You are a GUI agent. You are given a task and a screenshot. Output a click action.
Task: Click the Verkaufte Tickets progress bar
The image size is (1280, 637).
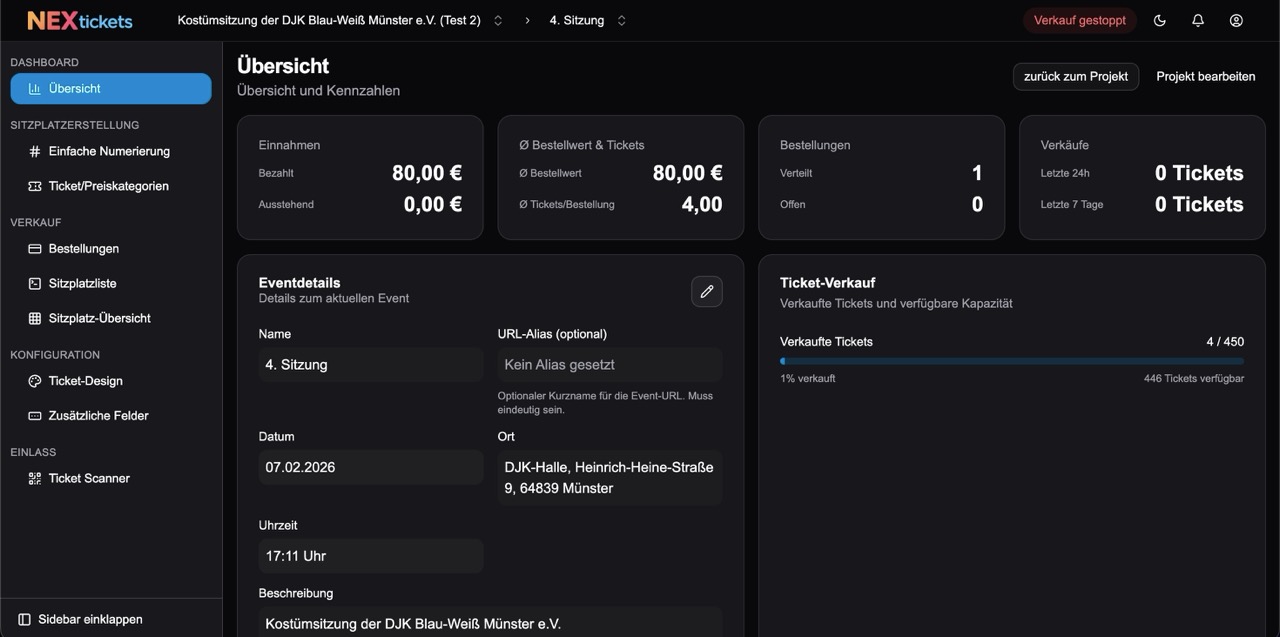(1013, 361)
